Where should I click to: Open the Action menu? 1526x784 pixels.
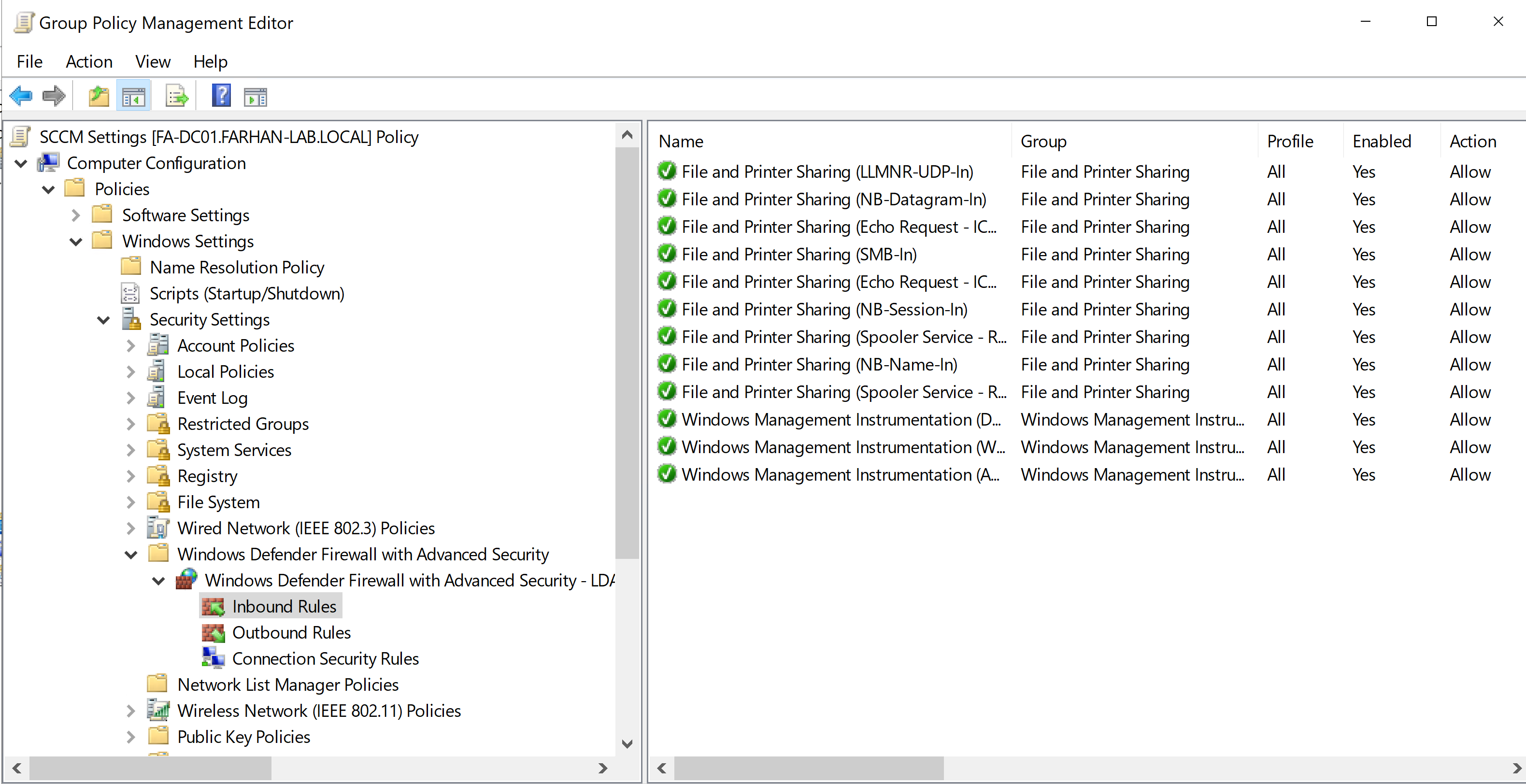click(x=89, y=62)
